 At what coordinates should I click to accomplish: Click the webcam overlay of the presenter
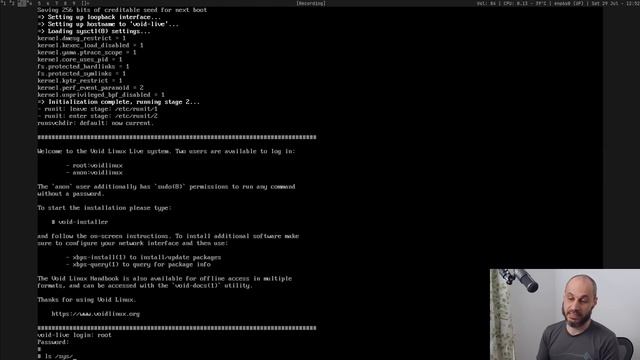coord(565,314)
